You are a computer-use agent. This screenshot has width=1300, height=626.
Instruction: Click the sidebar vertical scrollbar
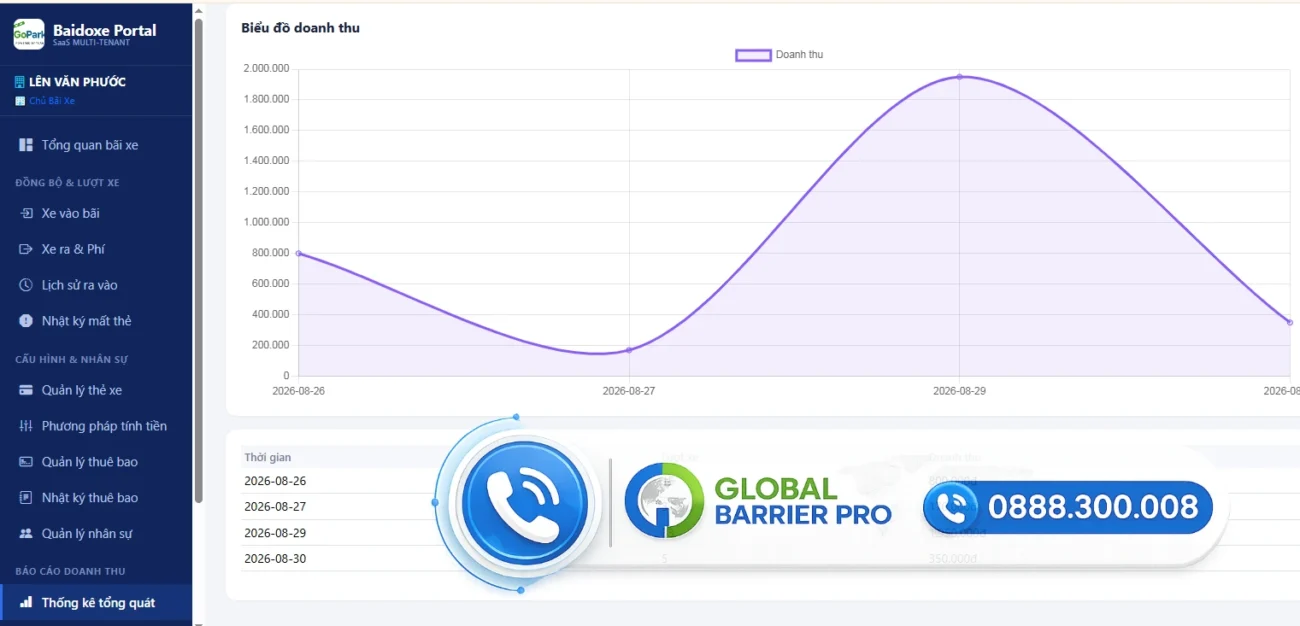point(198,260)
